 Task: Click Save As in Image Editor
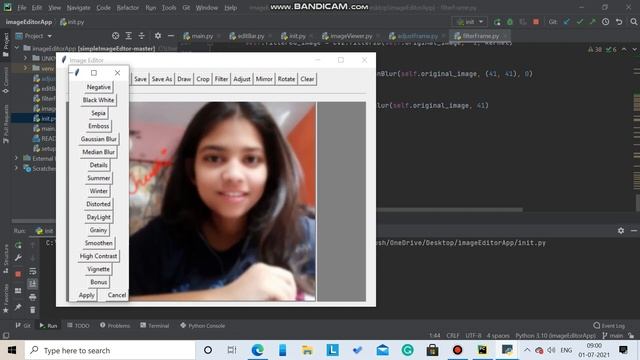click(162, 79)
